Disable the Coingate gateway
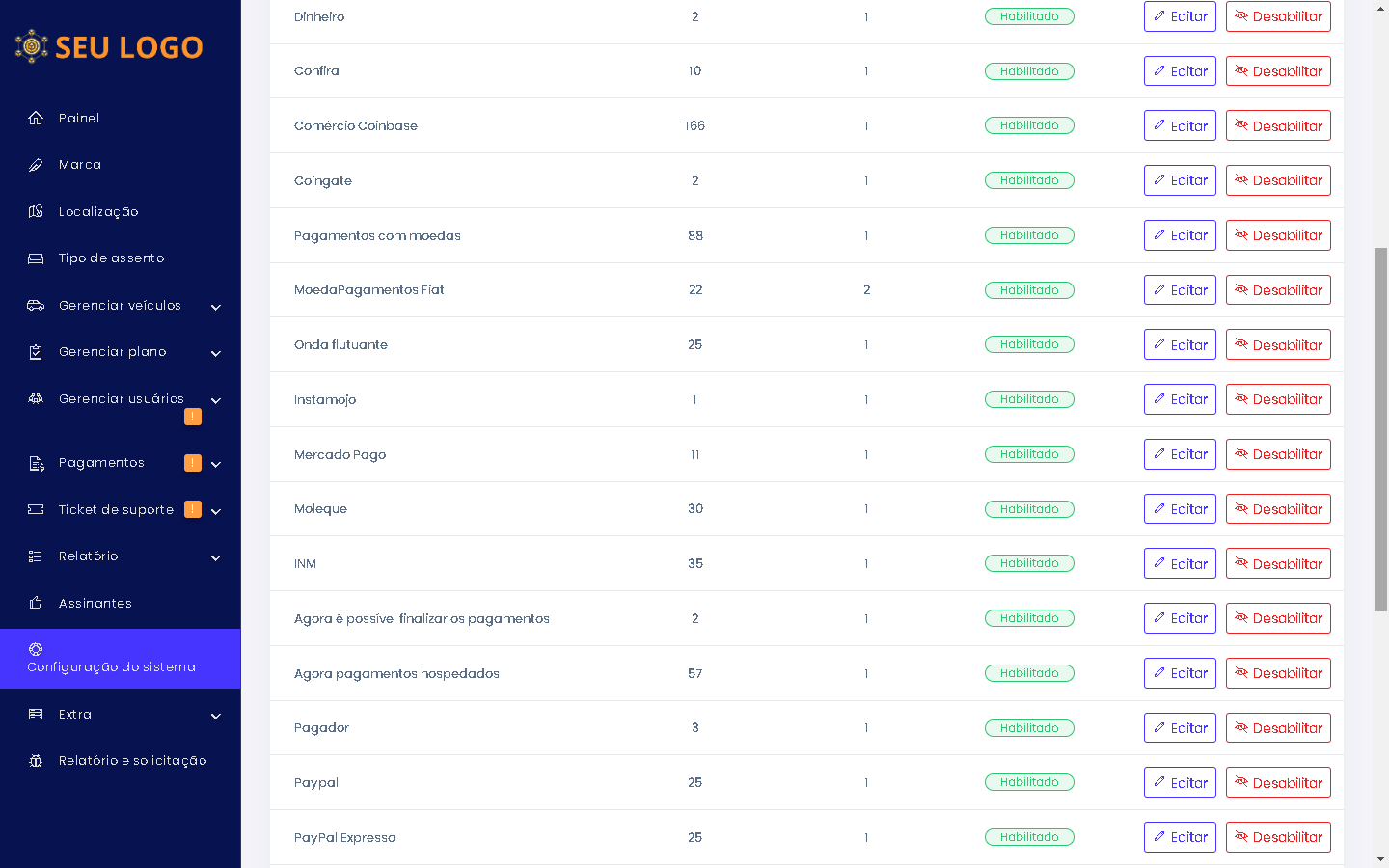The height and width of the screenshot is (868, 1389). 1277,180
